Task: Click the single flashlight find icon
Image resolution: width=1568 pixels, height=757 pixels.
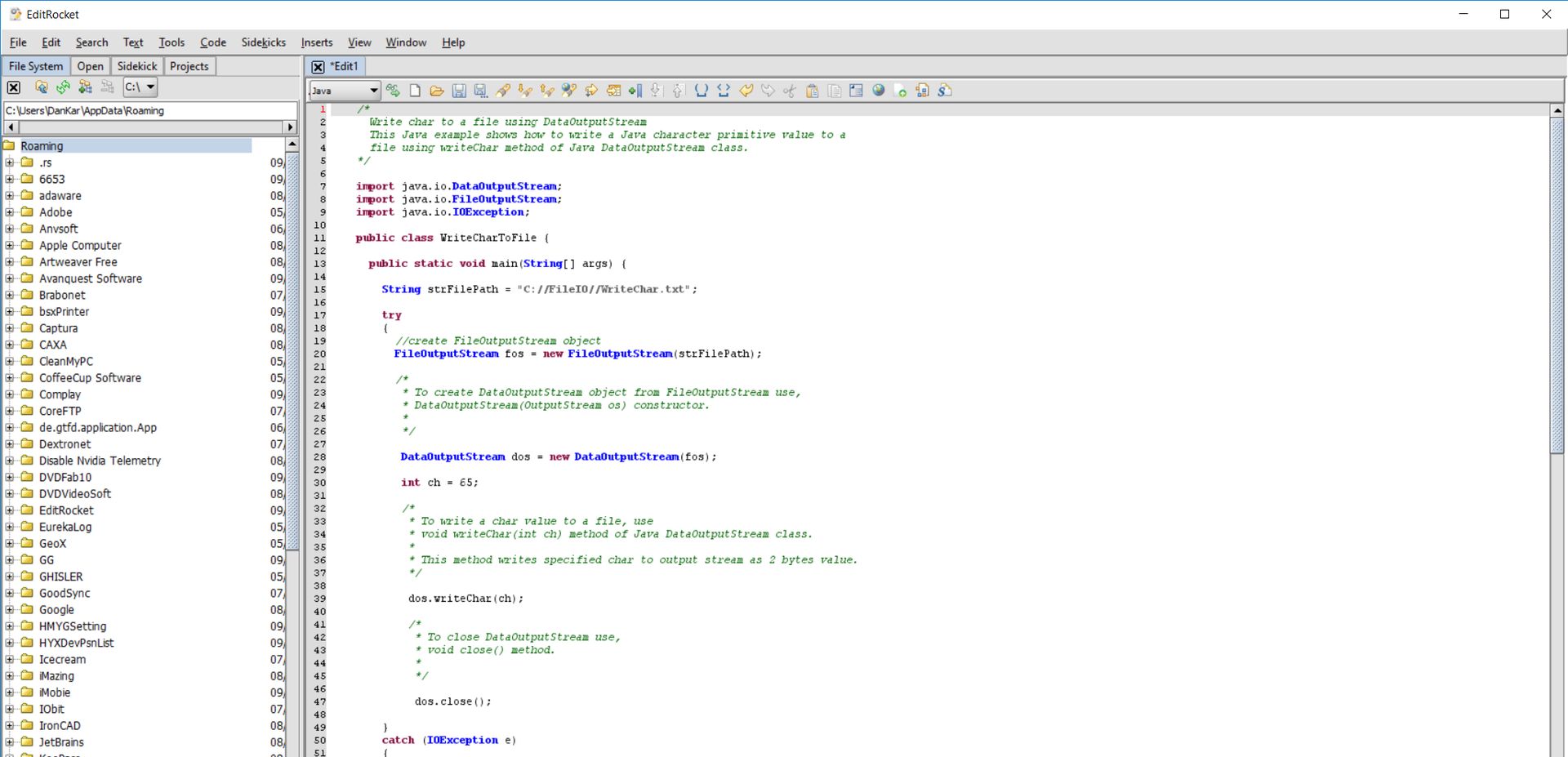Action: click(503, 91)
